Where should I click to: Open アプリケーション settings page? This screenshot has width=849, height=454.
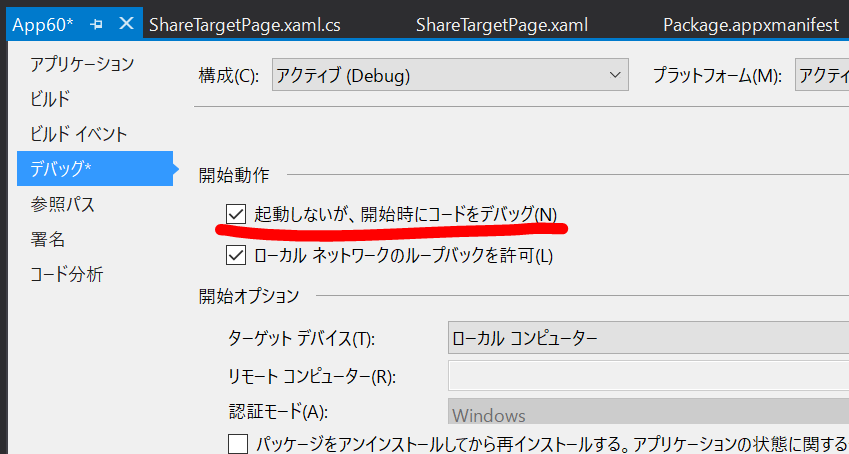click(x=82, y=64)
